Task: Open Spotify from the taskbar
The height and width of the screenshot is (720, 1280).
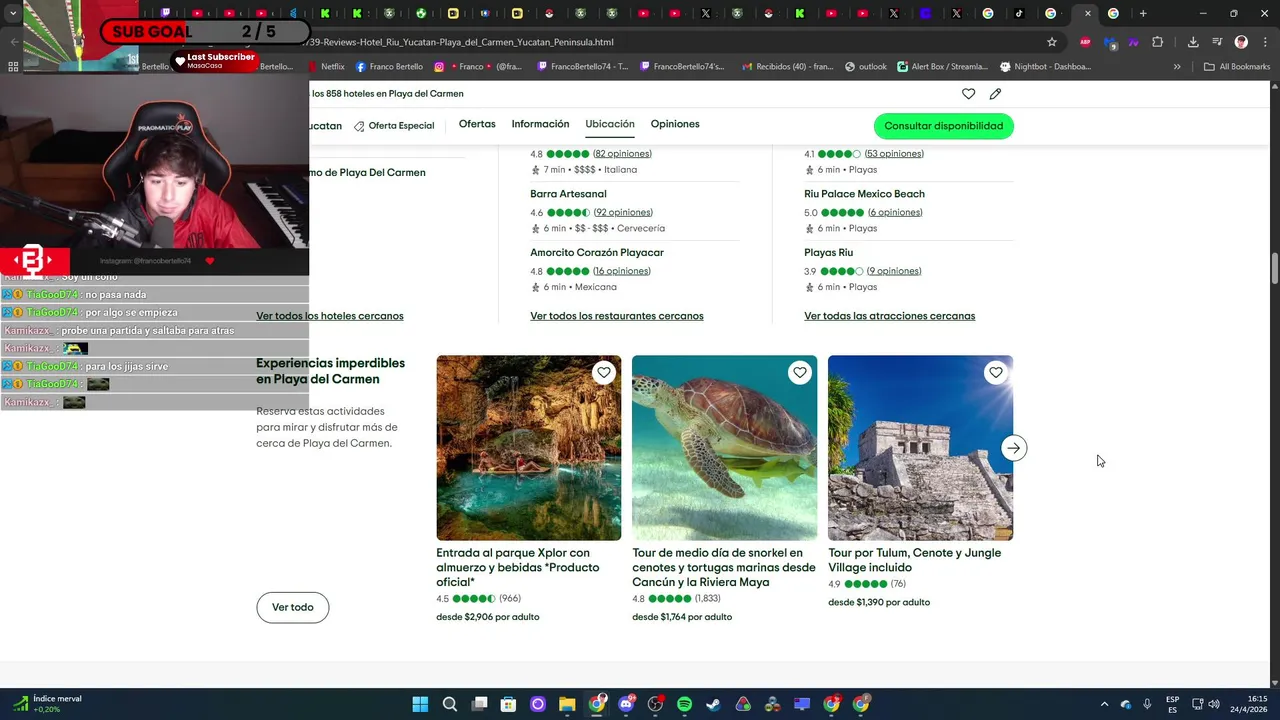Action: 684,704
